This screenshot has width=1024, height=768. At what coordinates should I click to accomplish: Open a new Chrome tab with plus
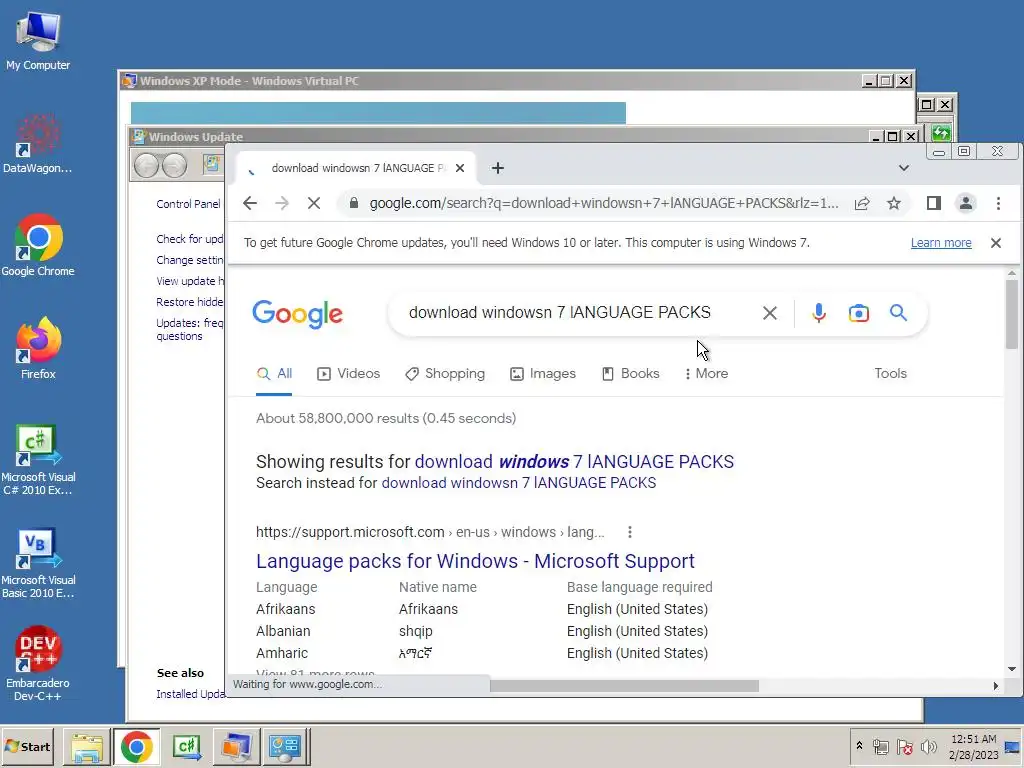(x=498, y=168)
